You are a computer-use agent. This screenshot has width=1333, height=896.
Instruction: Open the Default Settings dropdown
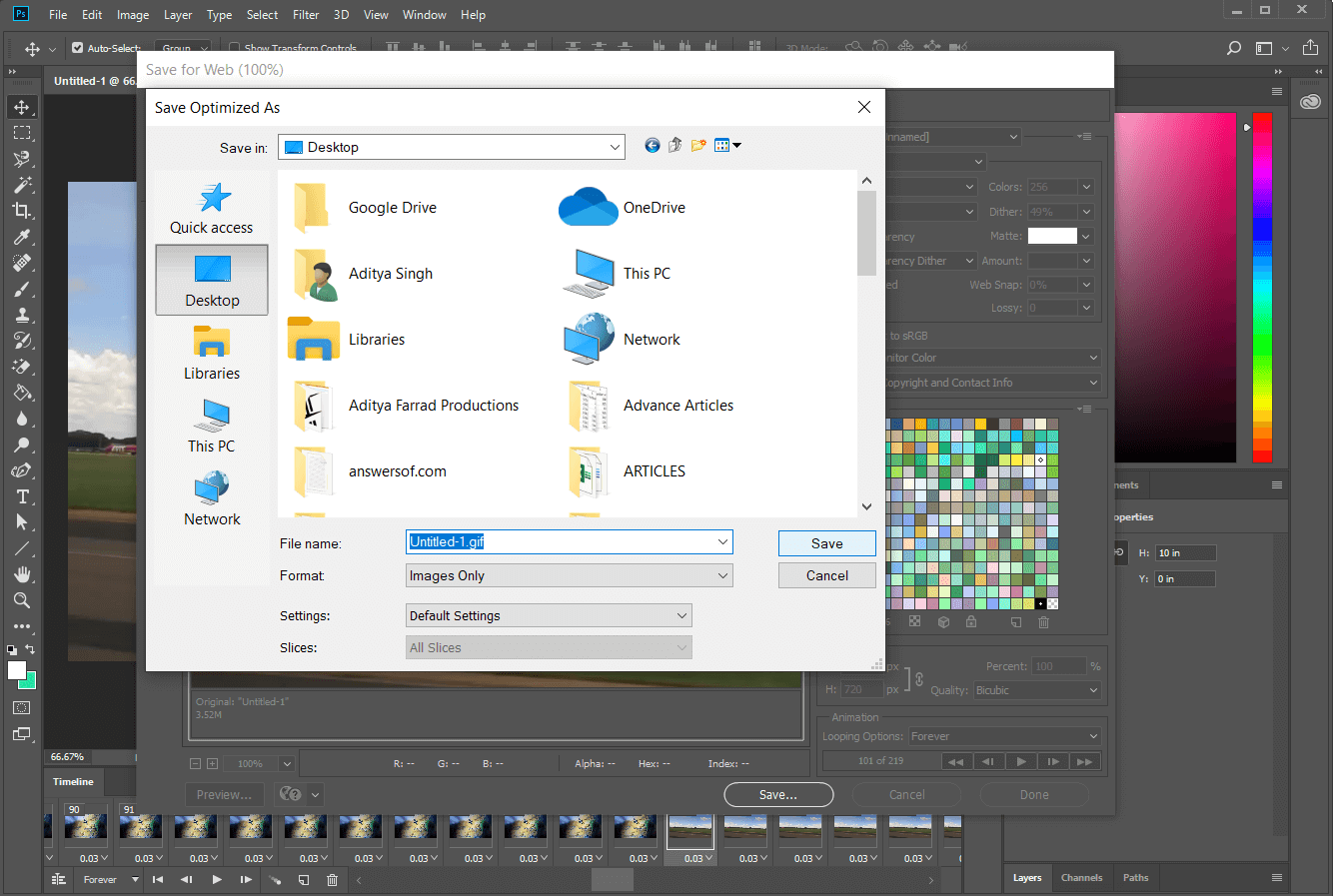(549, 615)
